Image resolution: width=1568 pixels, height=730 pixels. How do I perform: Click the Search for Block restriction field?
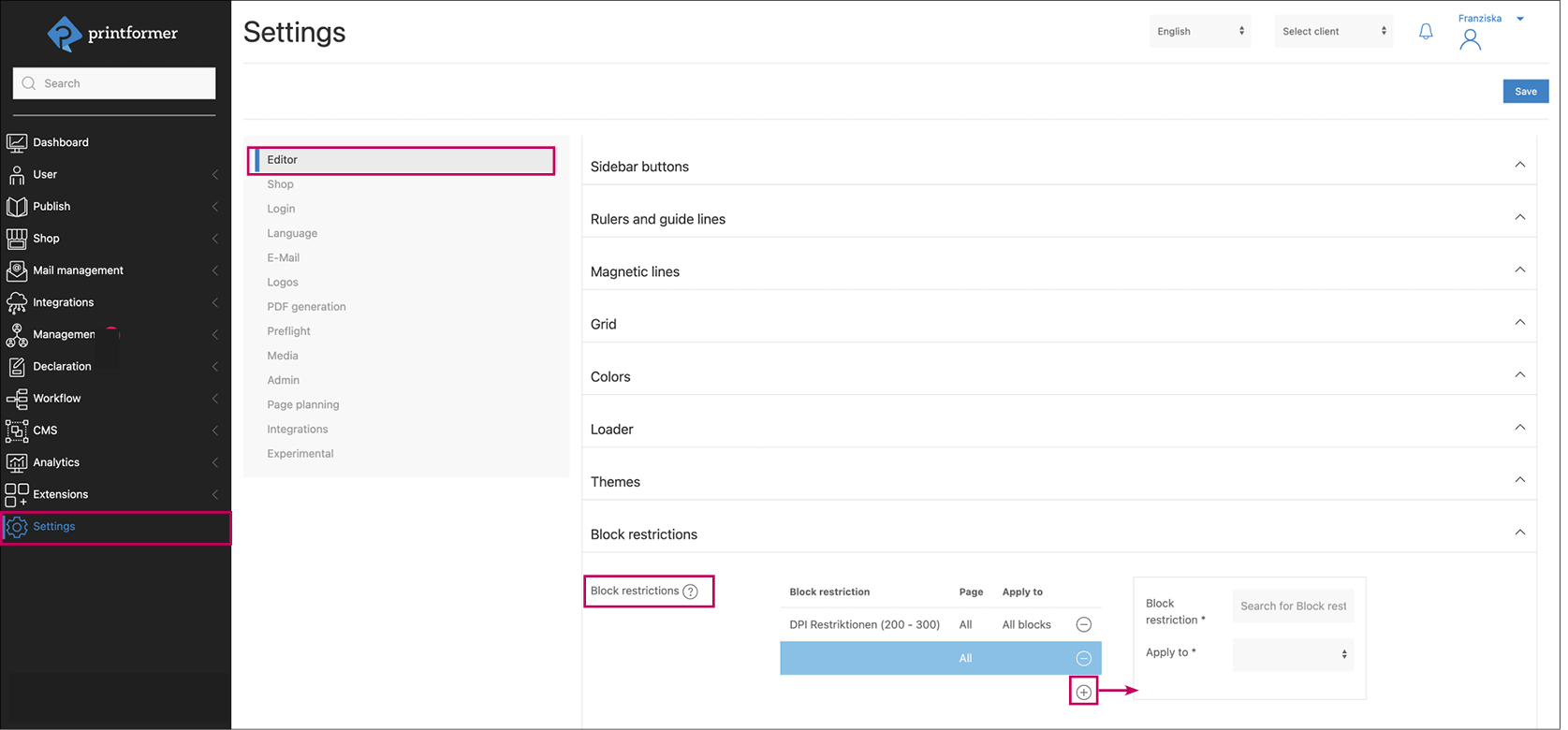(x=1293, y=606)
